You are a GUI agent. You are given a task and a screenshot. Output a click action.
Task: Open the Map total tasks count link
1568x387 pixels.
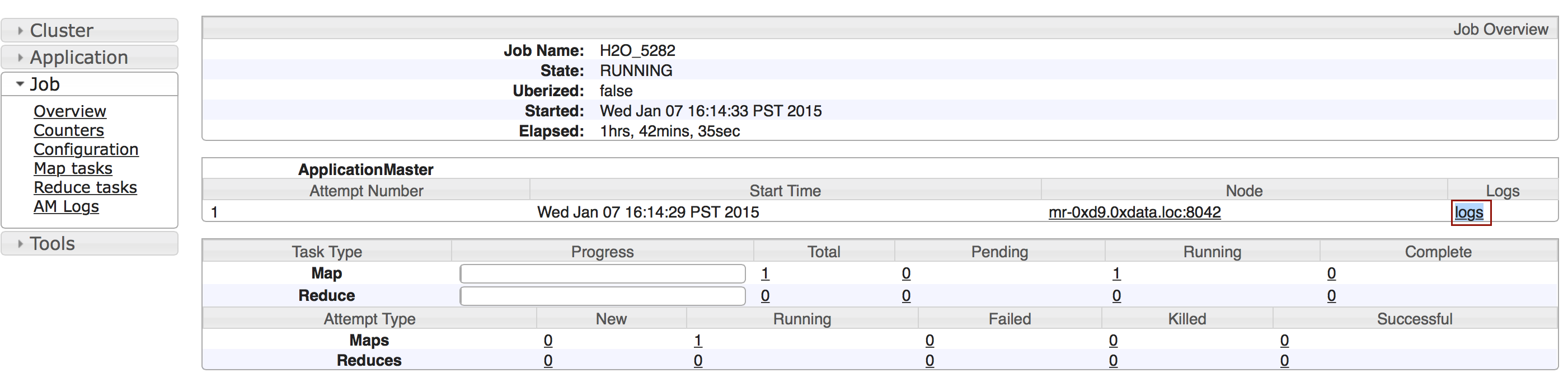point(764,274)
